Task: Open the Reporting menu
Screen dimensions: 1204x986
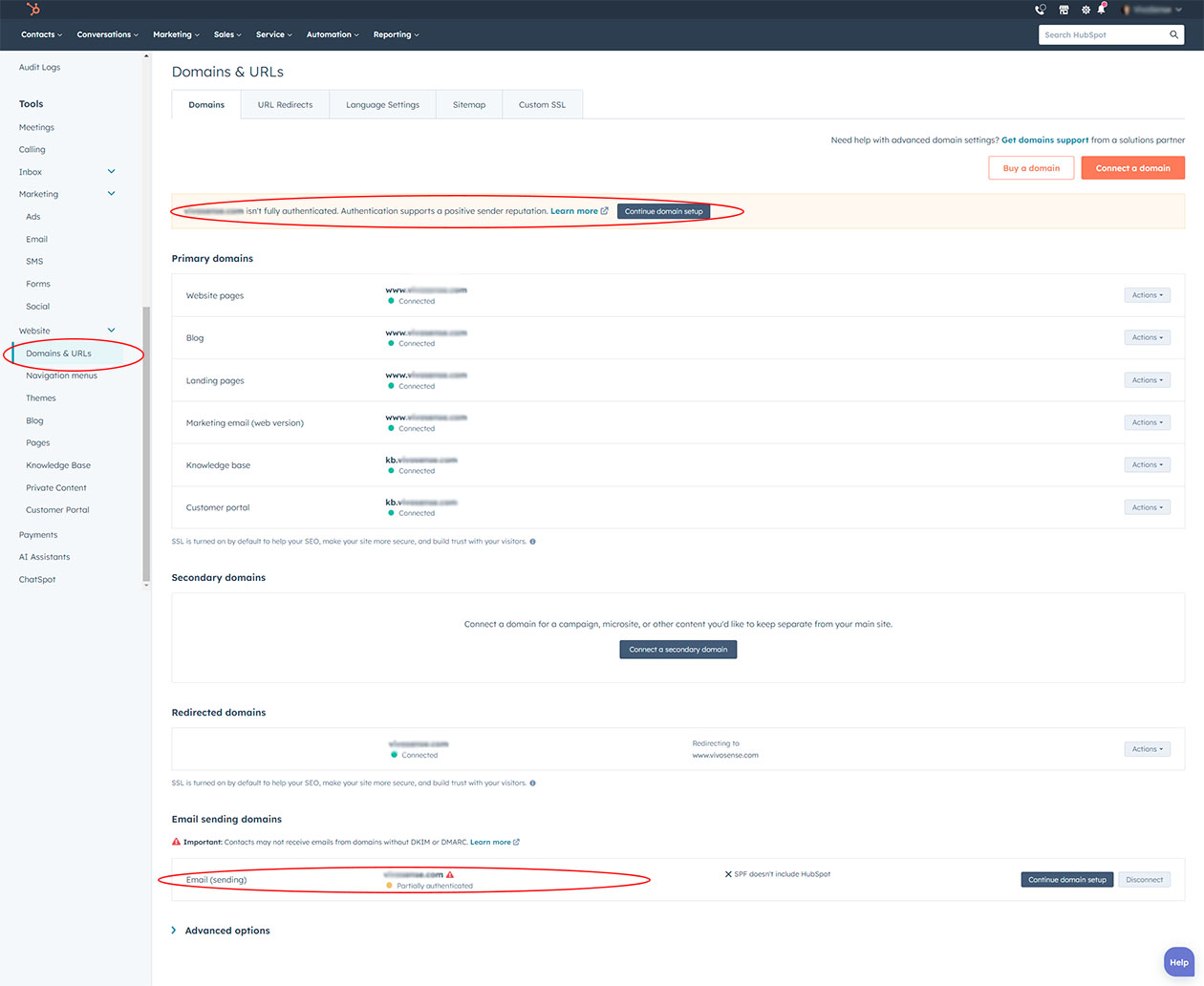Action: tap(396, 34)
